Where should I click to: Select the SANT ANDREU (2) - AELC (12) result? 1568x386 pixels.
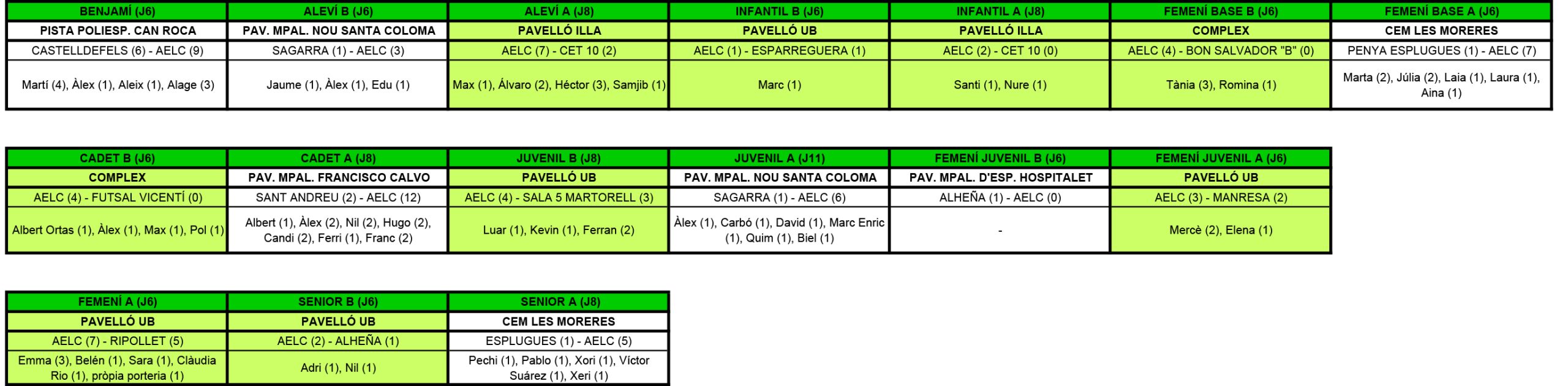click(338, 198)
